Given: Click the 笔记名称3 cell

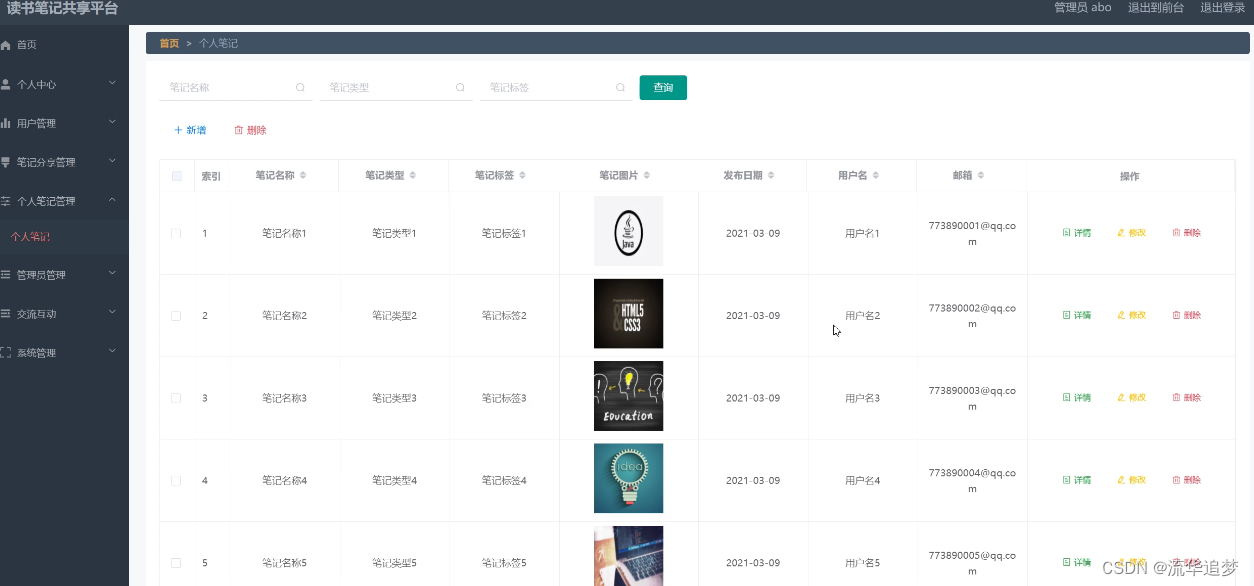Looking at the screenshot, I should pyautogui.click(x=284, y=398).
